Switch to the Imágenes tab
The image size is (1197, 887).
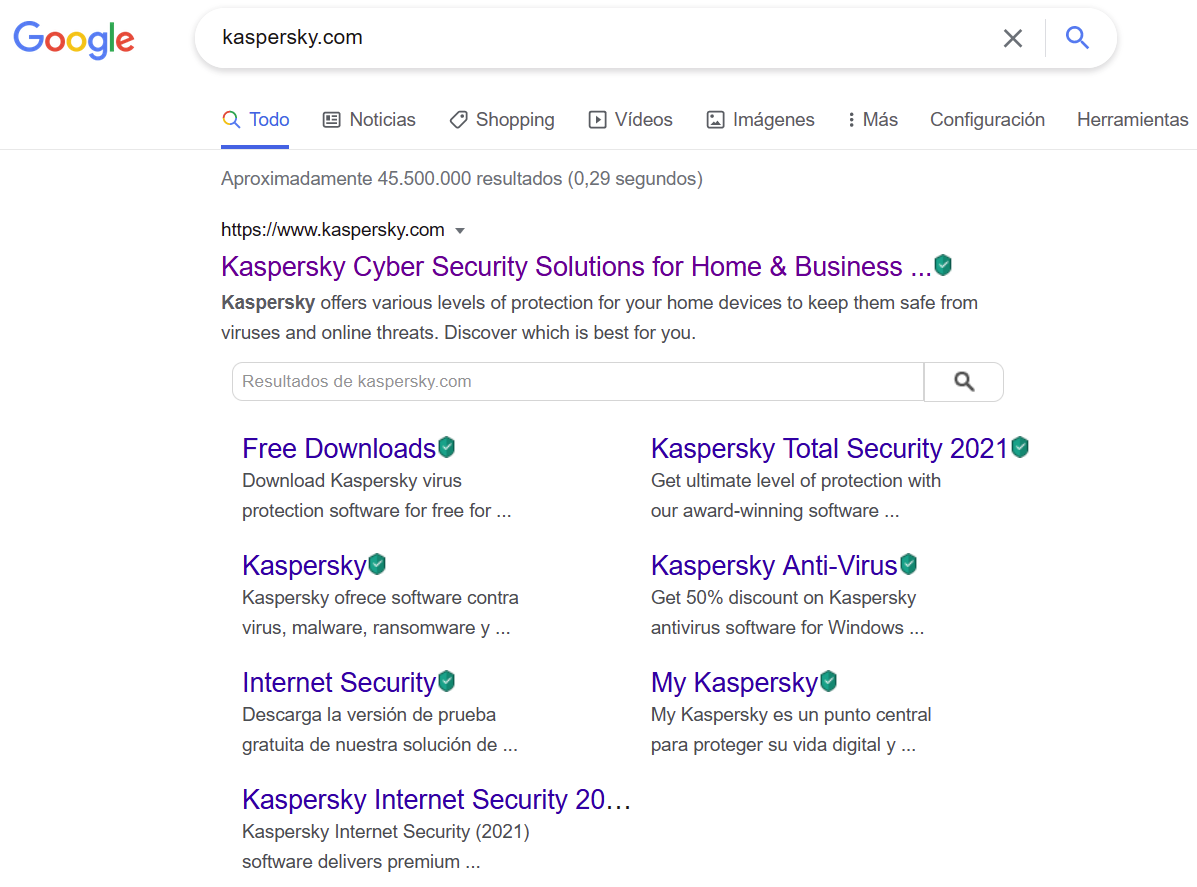click(760, 120)
